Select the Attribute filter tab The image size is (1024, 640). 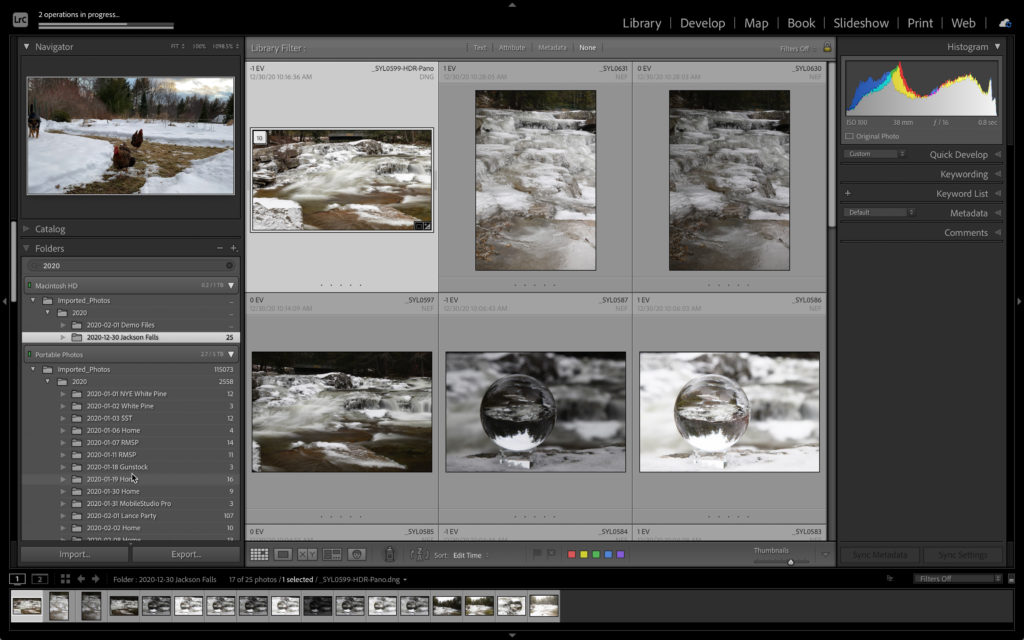pos(511,47)
